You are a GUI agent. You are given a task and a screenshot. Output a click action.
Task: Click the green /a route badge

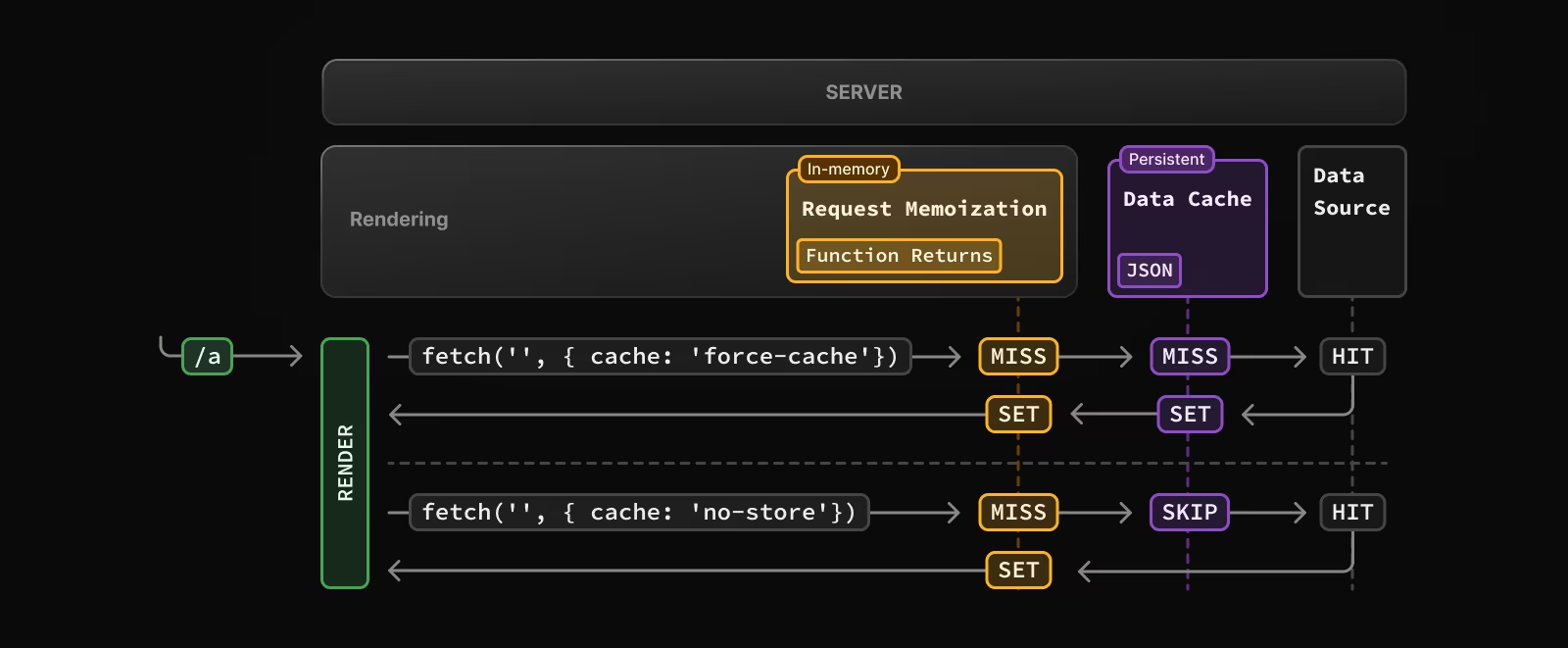[x=207, y=357]
